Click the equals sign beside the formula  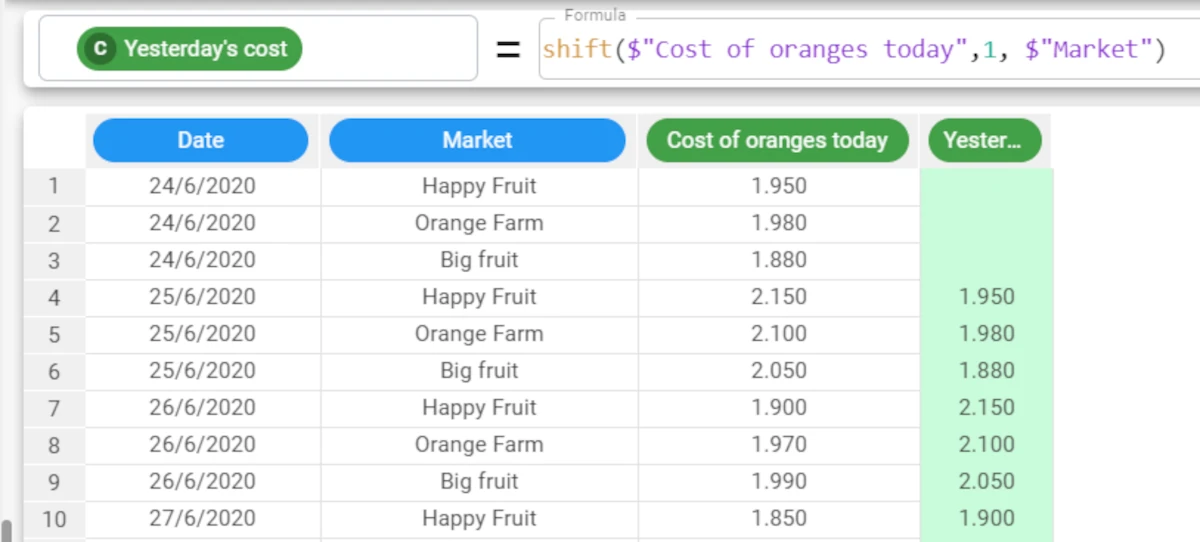coord(509,50)
